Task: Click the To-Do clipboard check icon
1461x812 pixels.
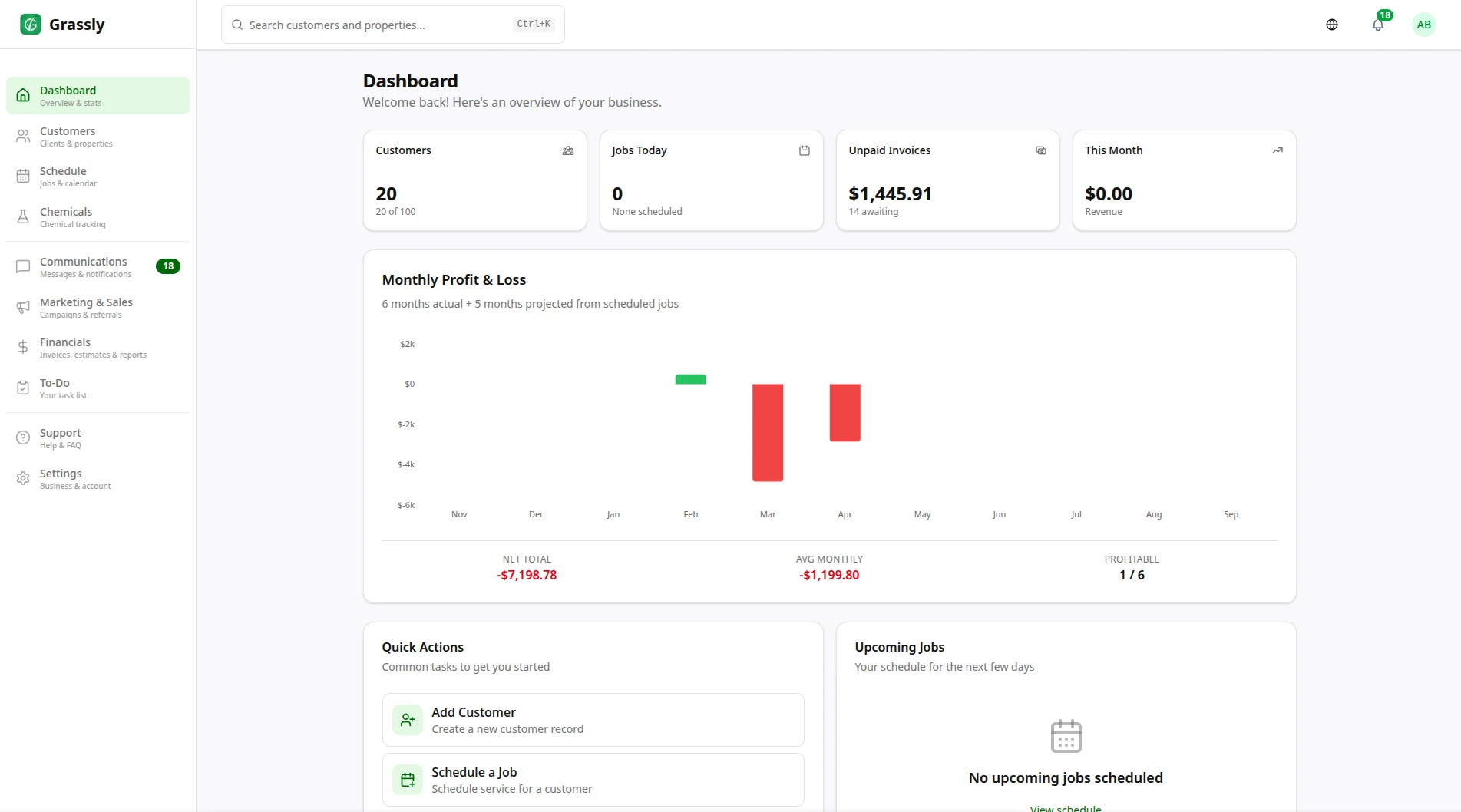Action: coord(23,388)
